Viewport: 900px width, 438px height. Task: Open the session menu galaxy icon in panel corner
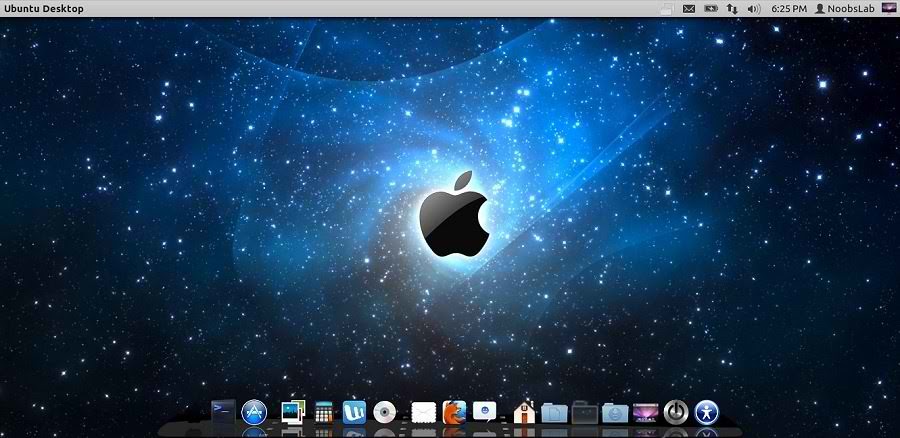(889, 7)
